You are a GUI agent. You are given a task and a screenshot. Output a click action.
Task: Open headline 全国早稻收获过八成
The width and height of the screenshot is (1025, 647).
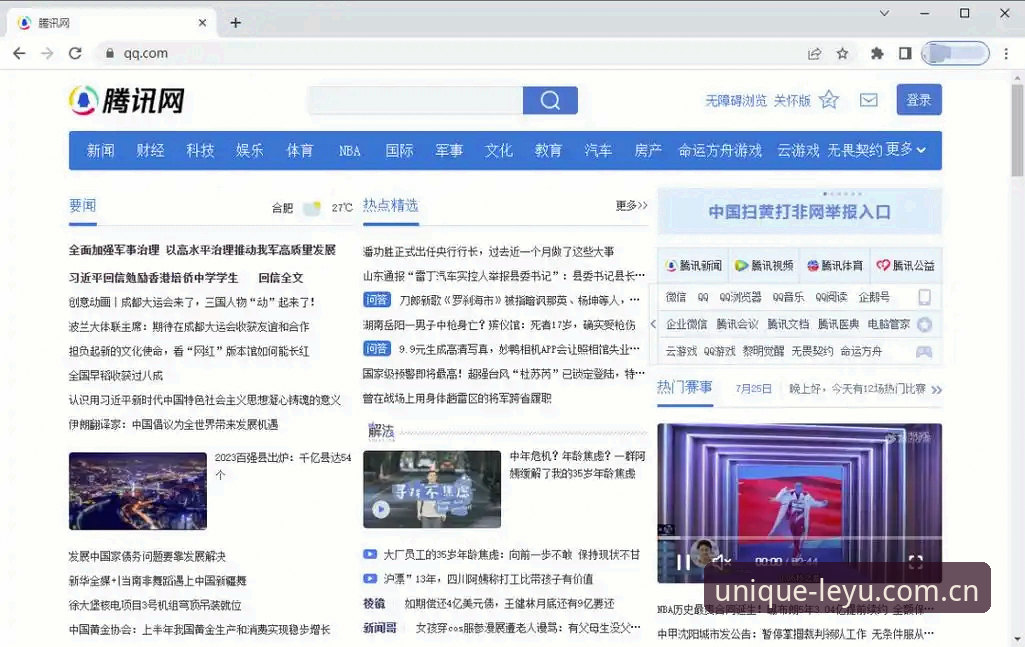116,375
